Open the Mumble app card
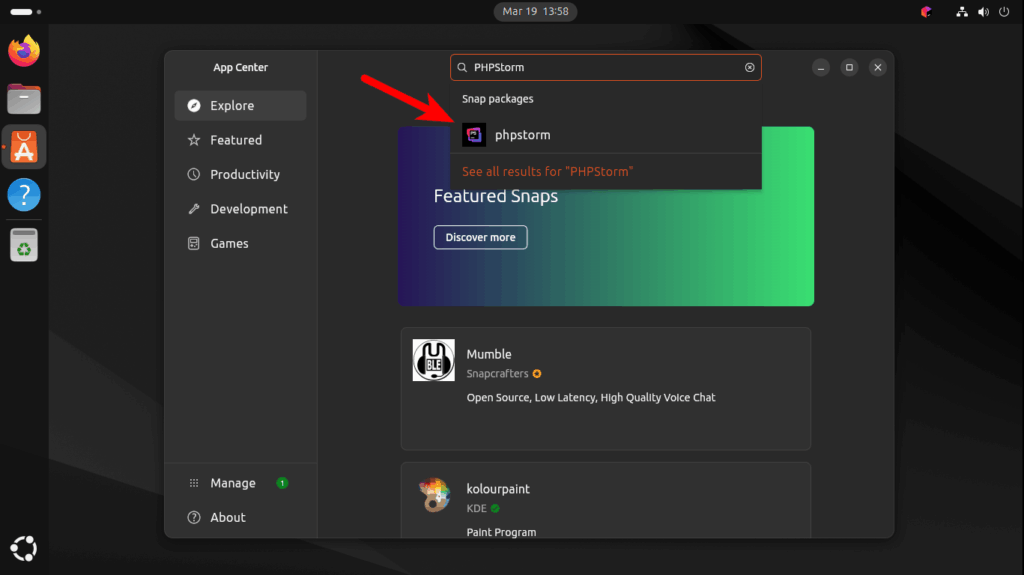Screen dimensions: 1024x575 (605, 389)
